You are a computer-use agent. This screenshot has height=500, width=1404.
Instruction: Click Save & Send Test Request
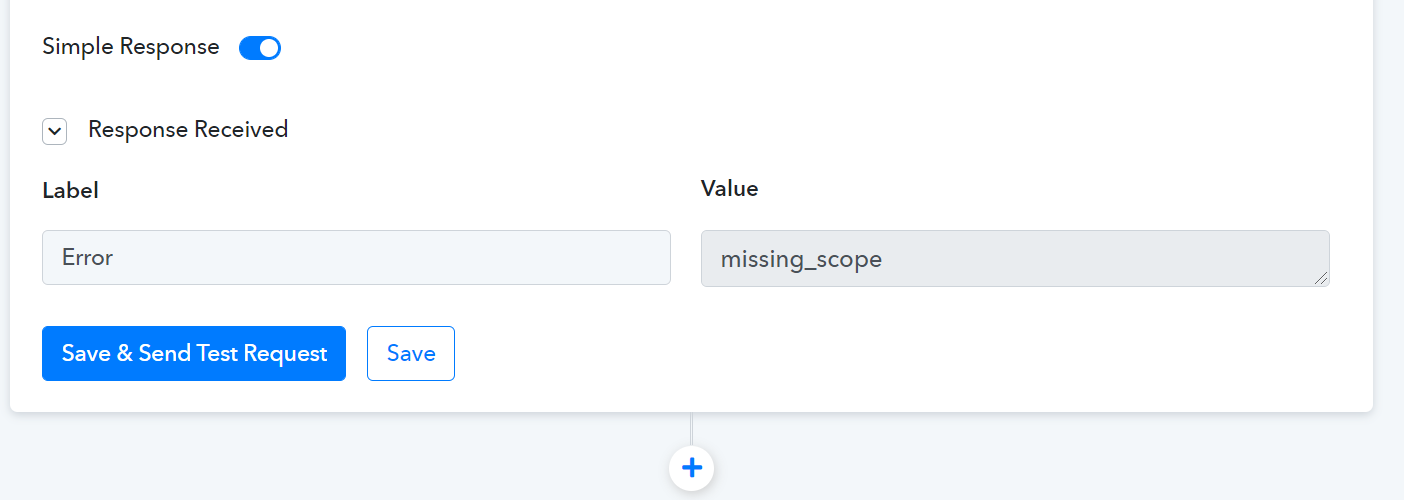coord(194,353)
